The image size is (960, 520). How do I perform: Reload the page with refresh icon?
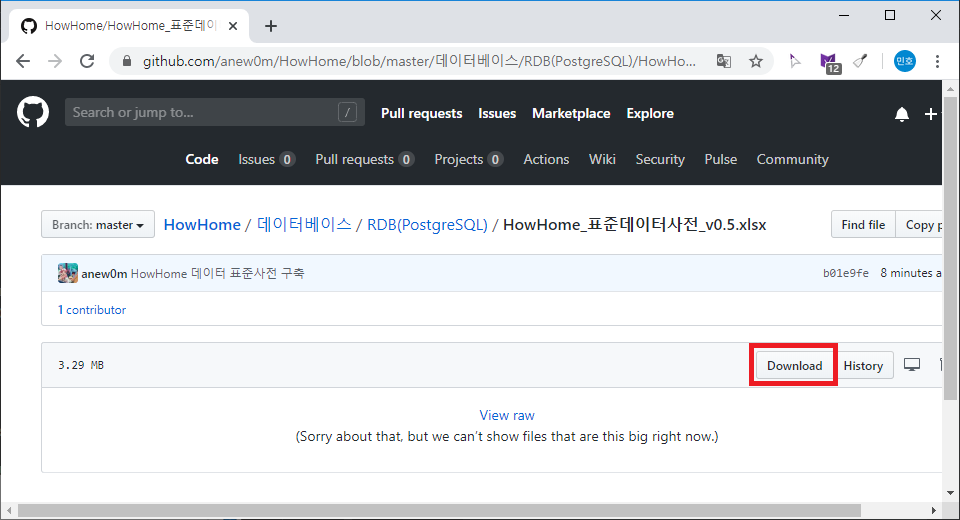click(x=87, y=61)
